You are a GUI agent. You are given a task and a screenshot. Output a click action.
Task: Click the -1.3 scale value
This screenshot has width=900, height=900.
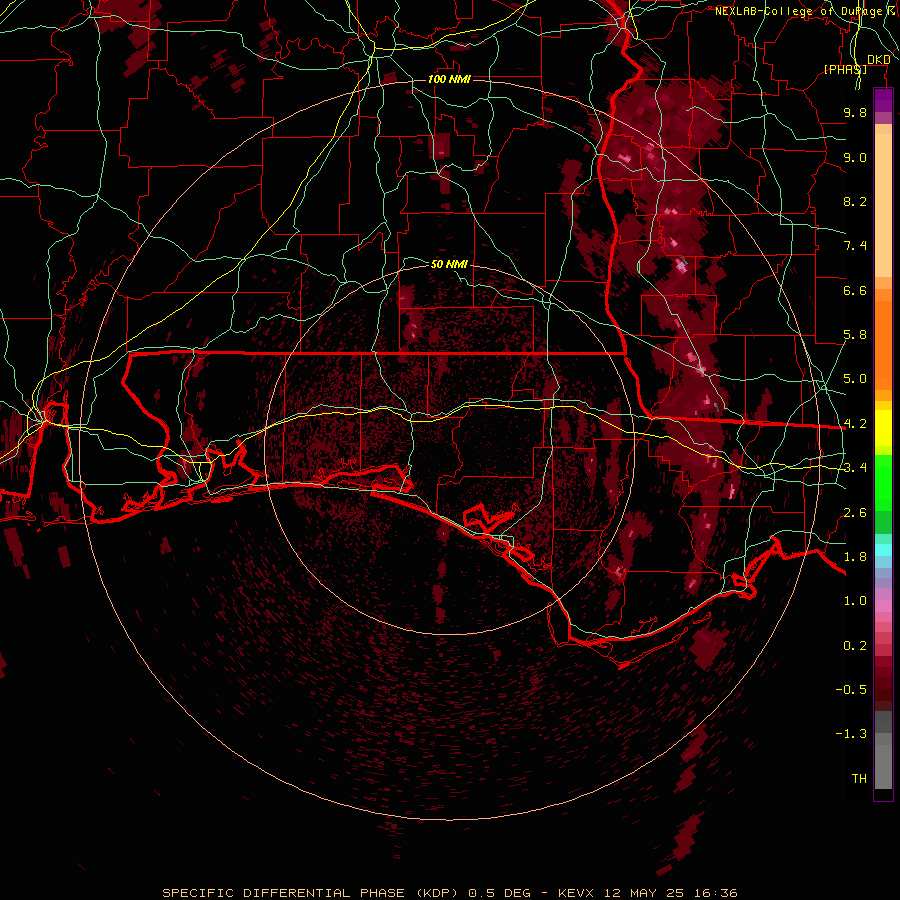click(851, 734)
